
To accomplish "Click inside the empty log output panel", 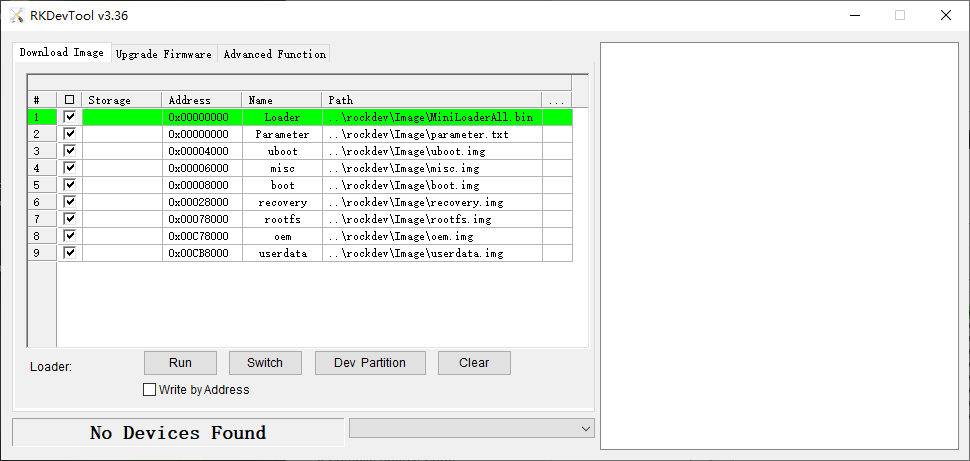I will click(779, 246).
